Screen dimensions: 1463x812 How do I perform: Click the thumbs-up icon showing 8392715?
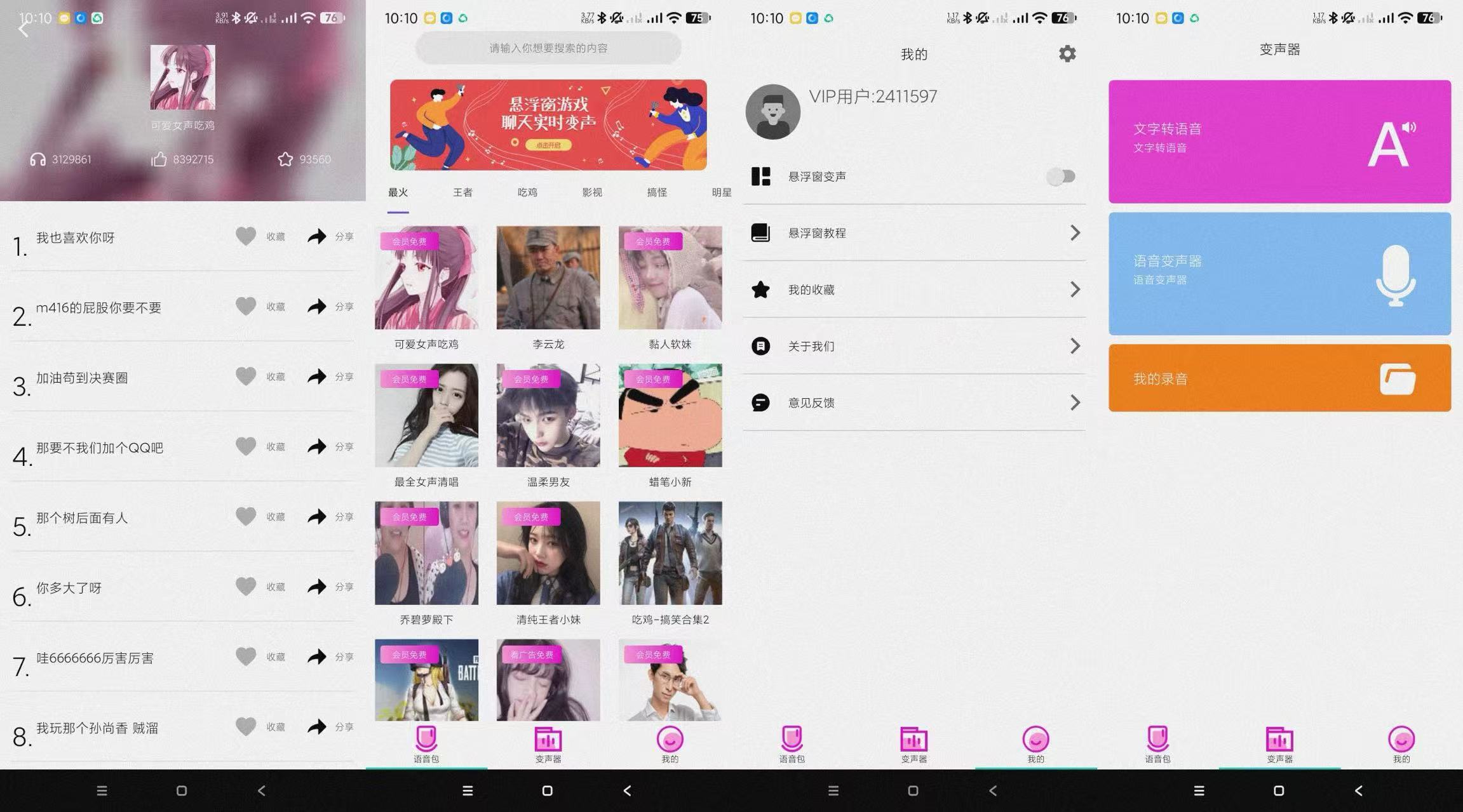click(159, 159)
